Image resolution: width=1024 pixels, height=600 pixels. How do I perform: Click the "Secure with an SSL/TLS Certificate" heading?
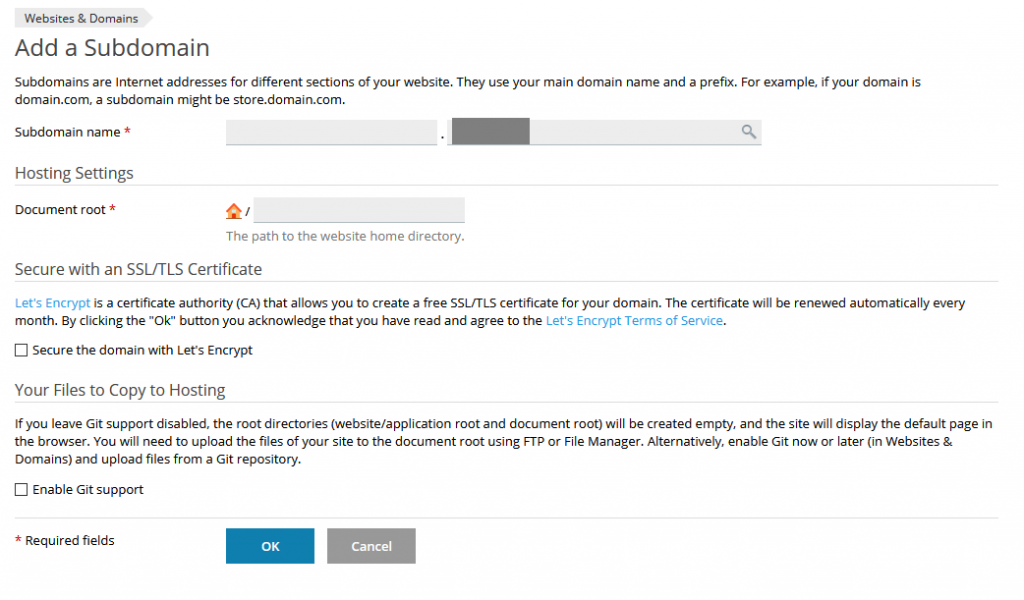[138, 269]
